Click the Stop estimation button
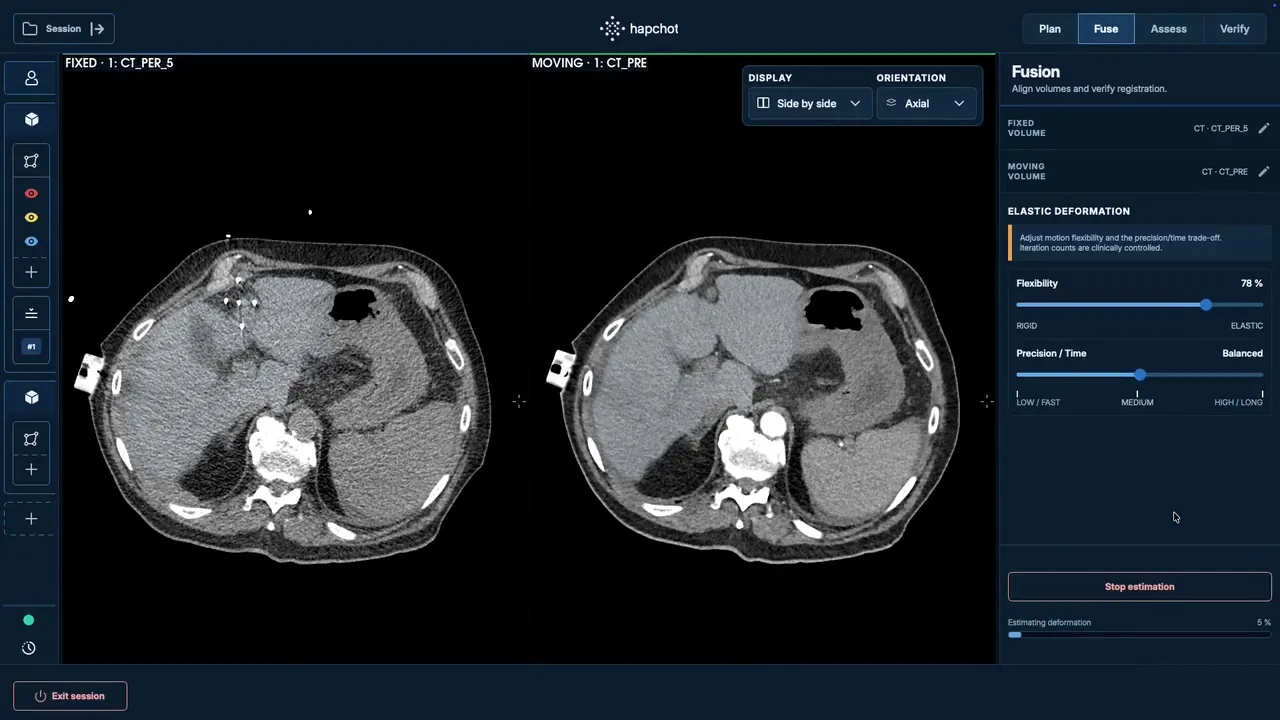Screen dimensions: 1280x720 [1139, 587]
